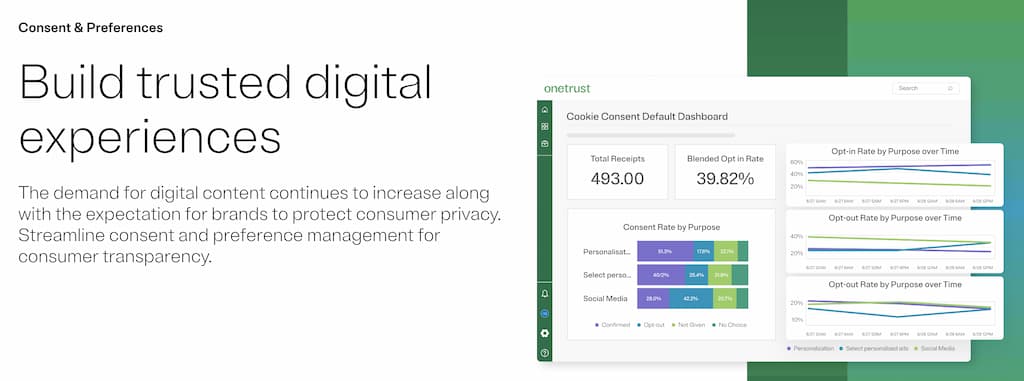Toggle the Confirmed legend item
1024x381 pixels.
[613, 325]
